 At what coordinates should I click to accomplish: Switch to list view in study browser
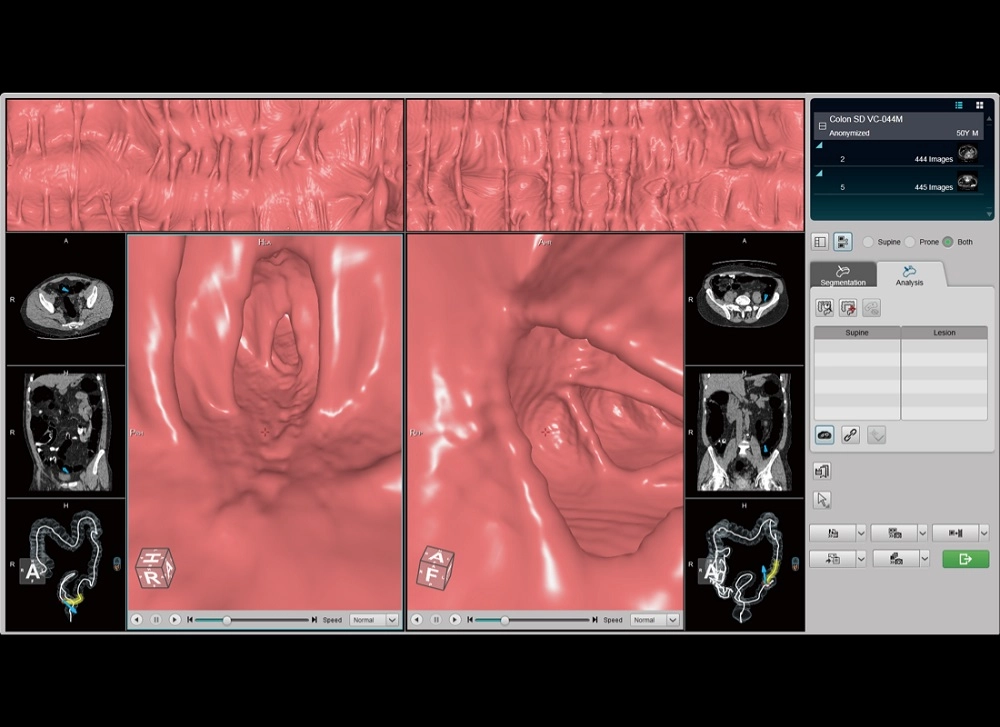[x=959, y=105]
